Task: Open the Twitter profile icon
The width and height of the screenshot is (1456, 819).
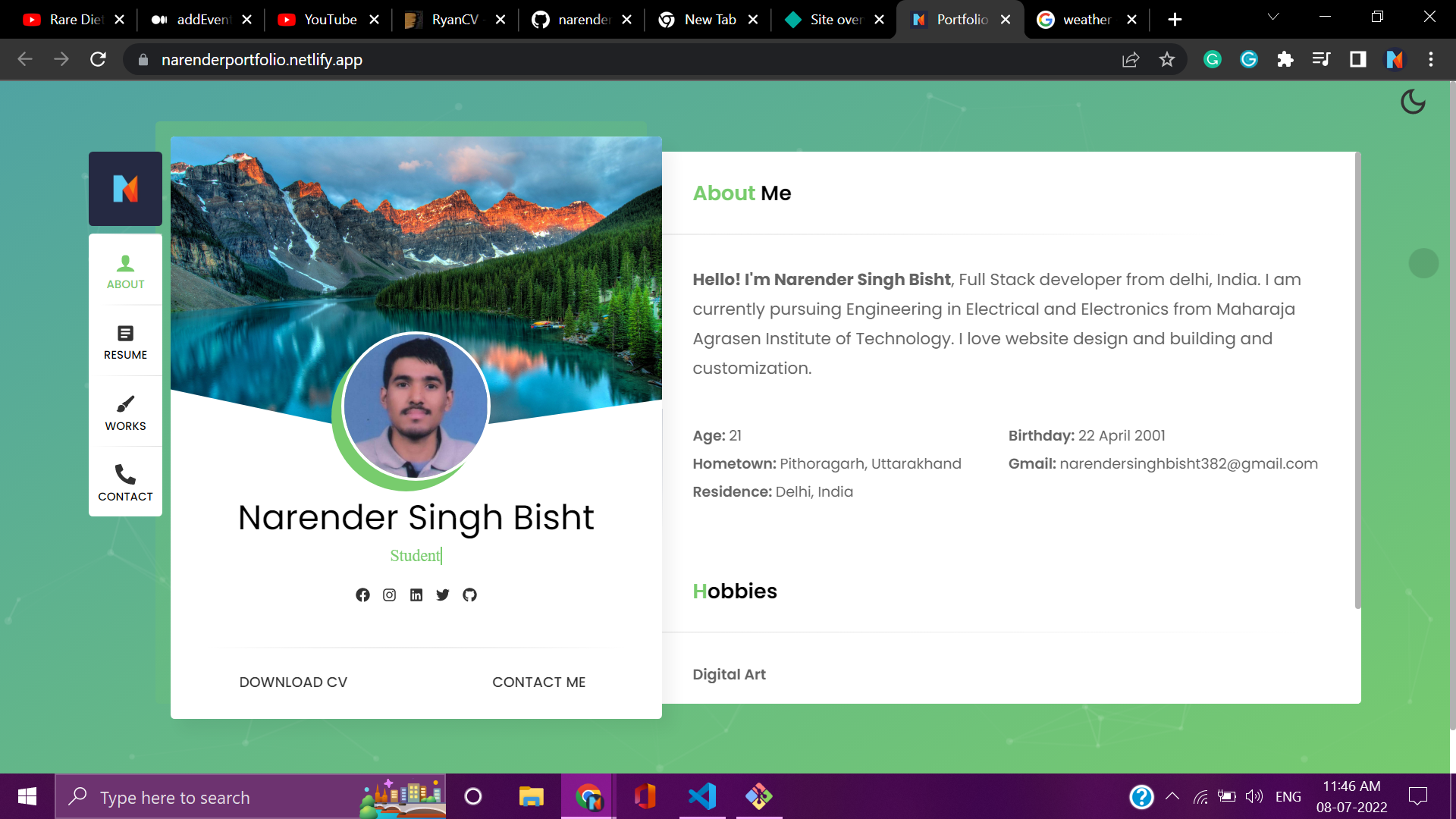Action: tap(443, 595)
